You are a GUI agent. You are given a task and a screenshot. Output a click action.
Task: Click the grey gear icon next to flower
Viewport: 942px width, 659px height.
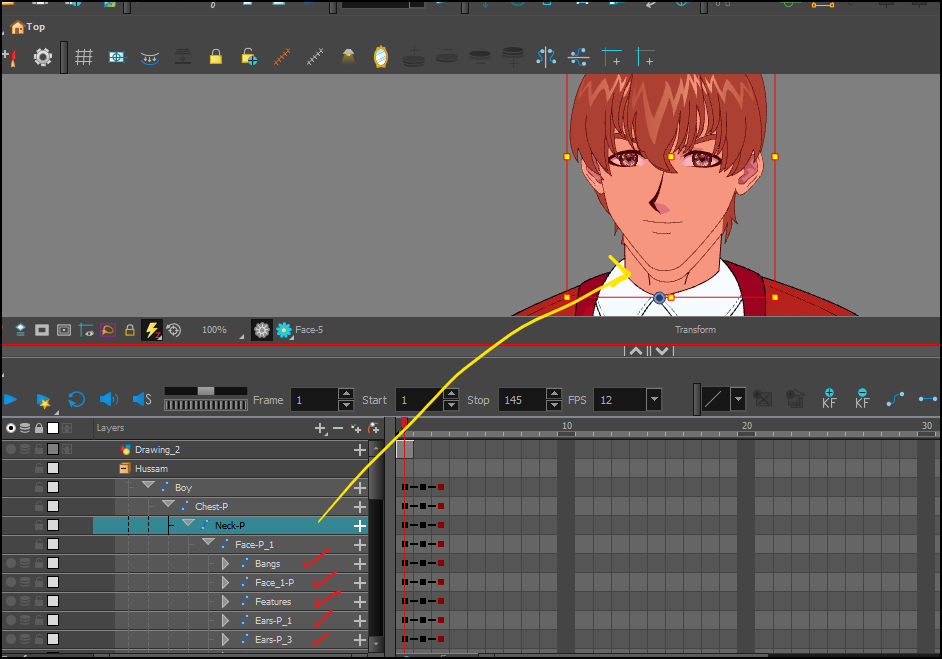click(262, 330)
